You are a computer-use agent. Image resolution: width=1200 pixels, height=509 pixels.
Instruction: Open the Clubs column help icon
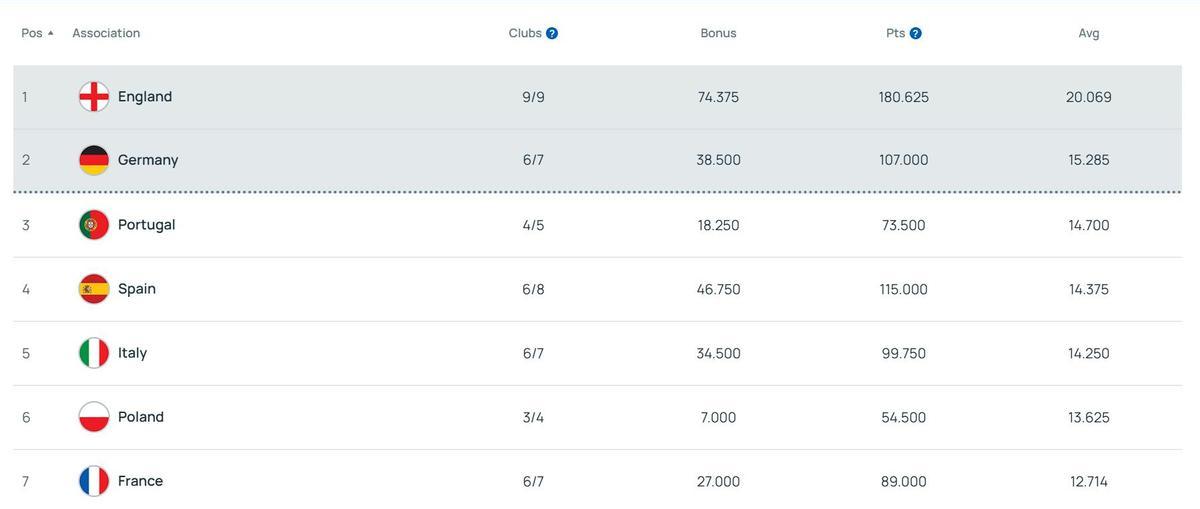click(x=552, y=33)
